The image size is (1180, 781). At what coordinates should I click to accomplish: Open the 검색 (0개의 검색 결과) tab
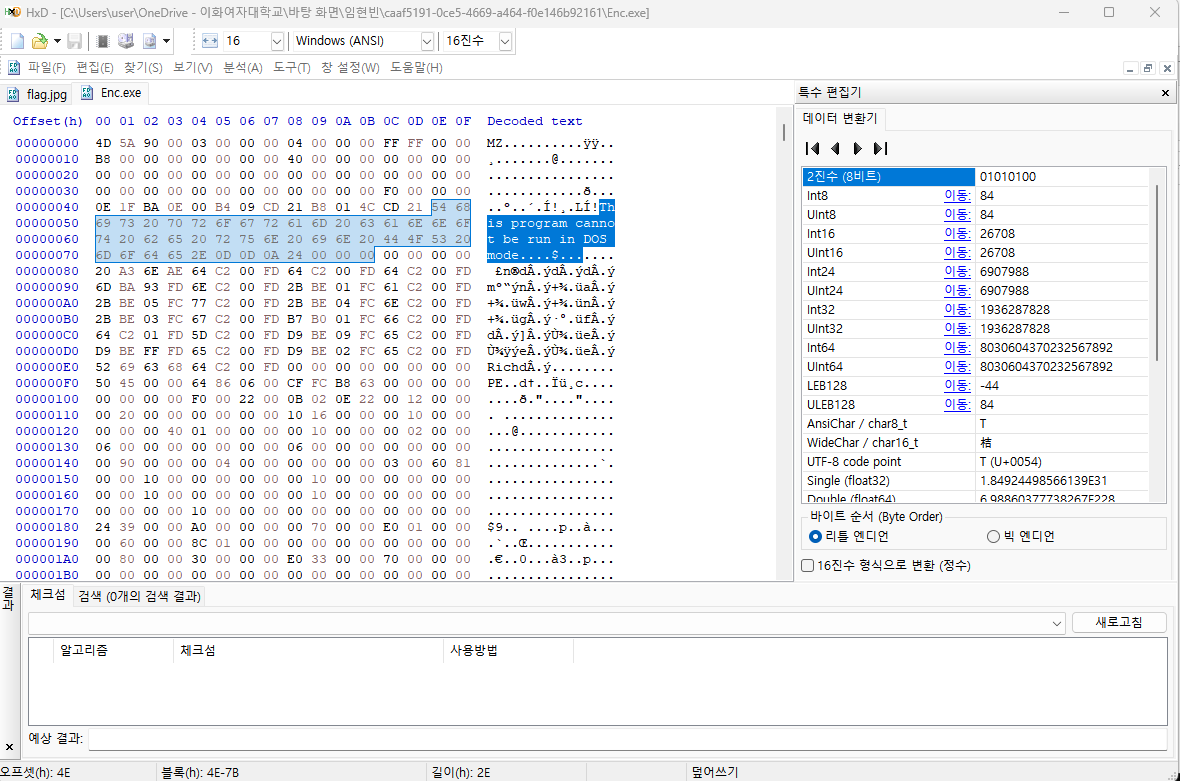(x=139, y=596)
